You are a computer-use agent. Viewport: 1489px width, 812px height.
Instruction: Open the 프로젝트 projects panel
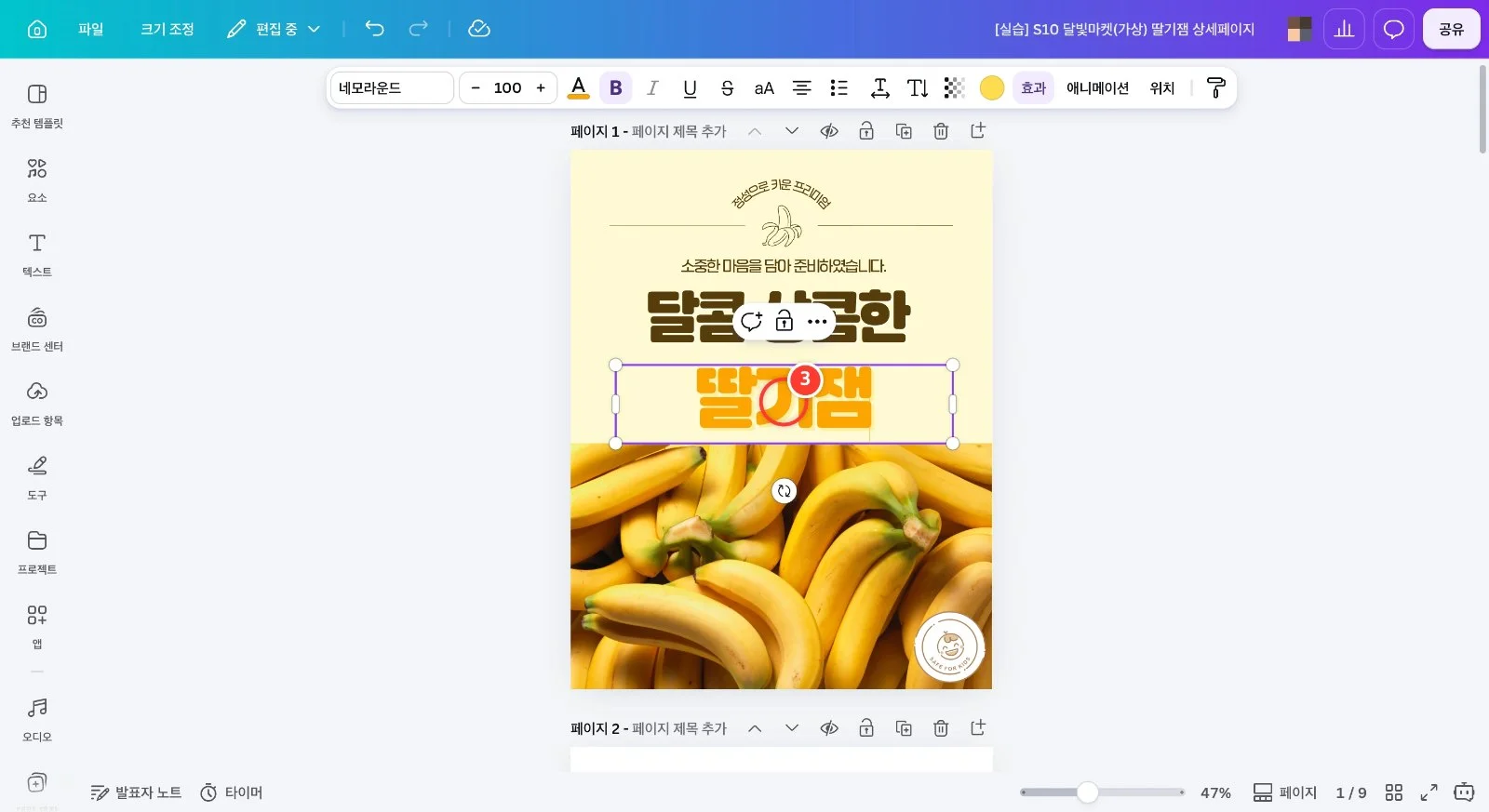pyautogui.click(x=37, y=552)
